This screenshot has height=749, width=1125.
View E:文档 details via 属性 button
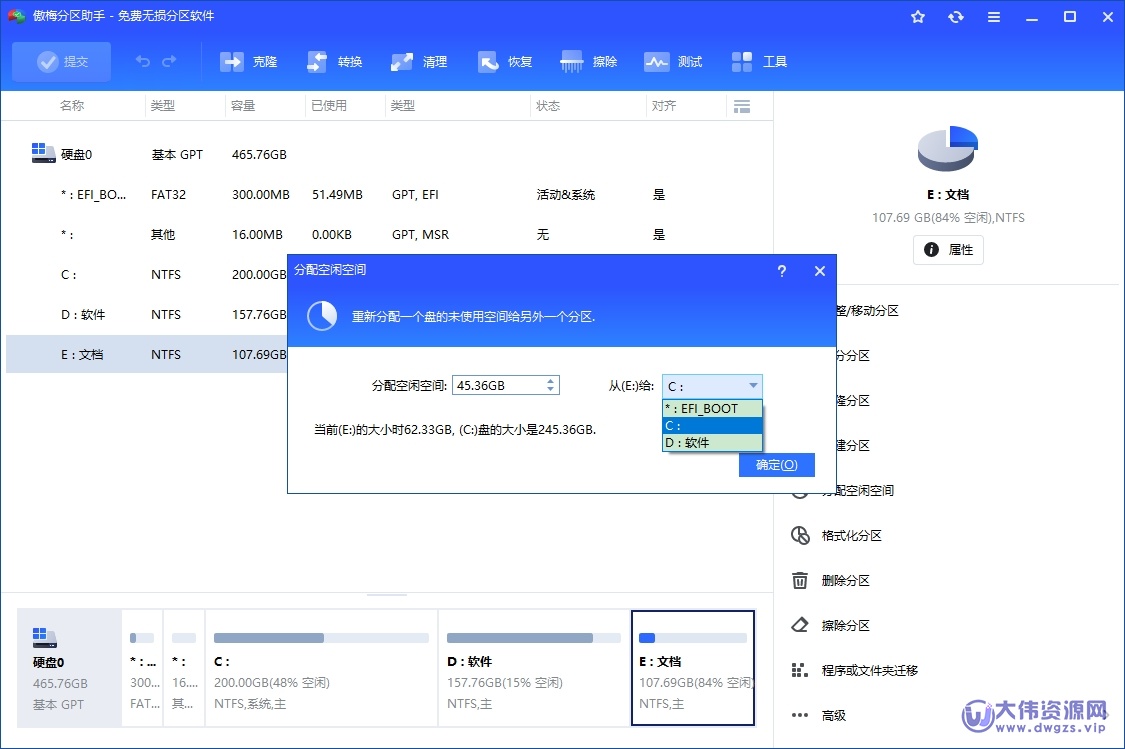[x=947, y=249]
